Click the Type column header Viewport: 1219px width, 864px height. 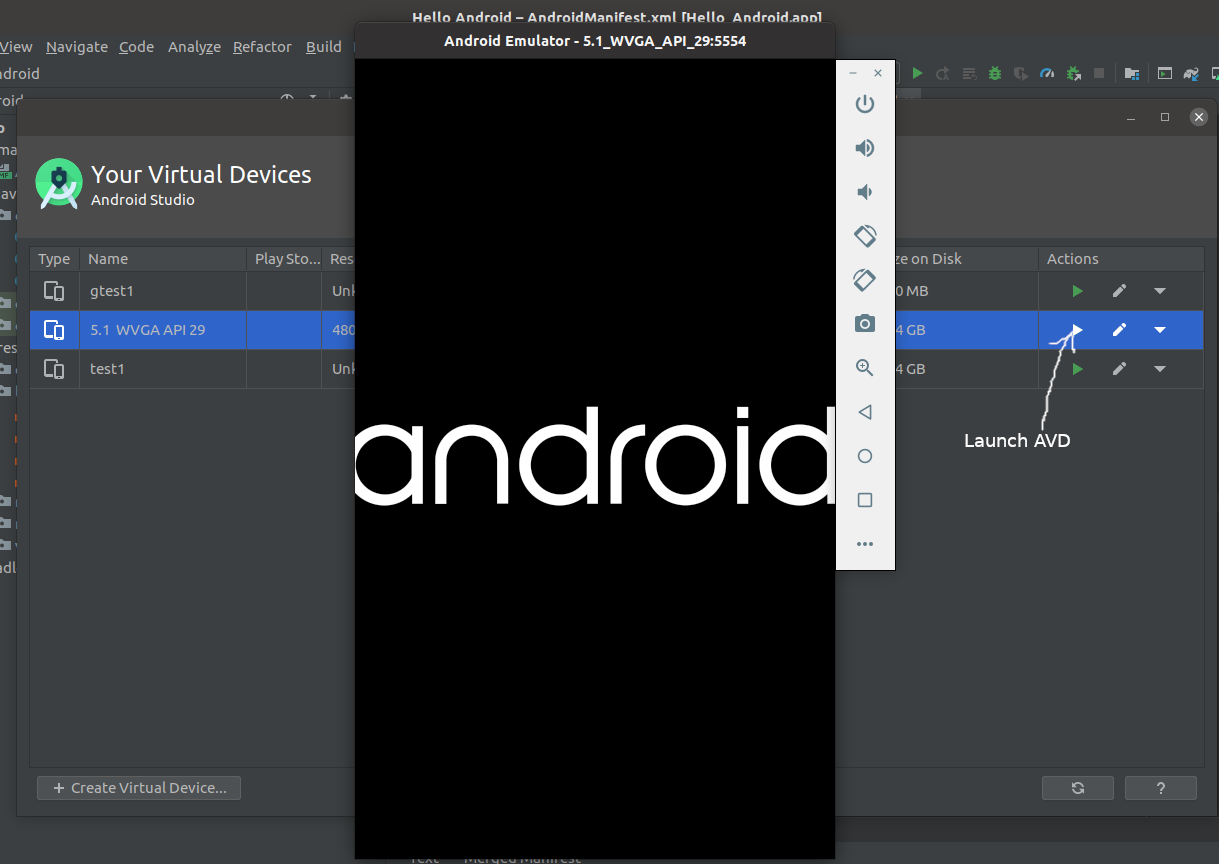54,259
